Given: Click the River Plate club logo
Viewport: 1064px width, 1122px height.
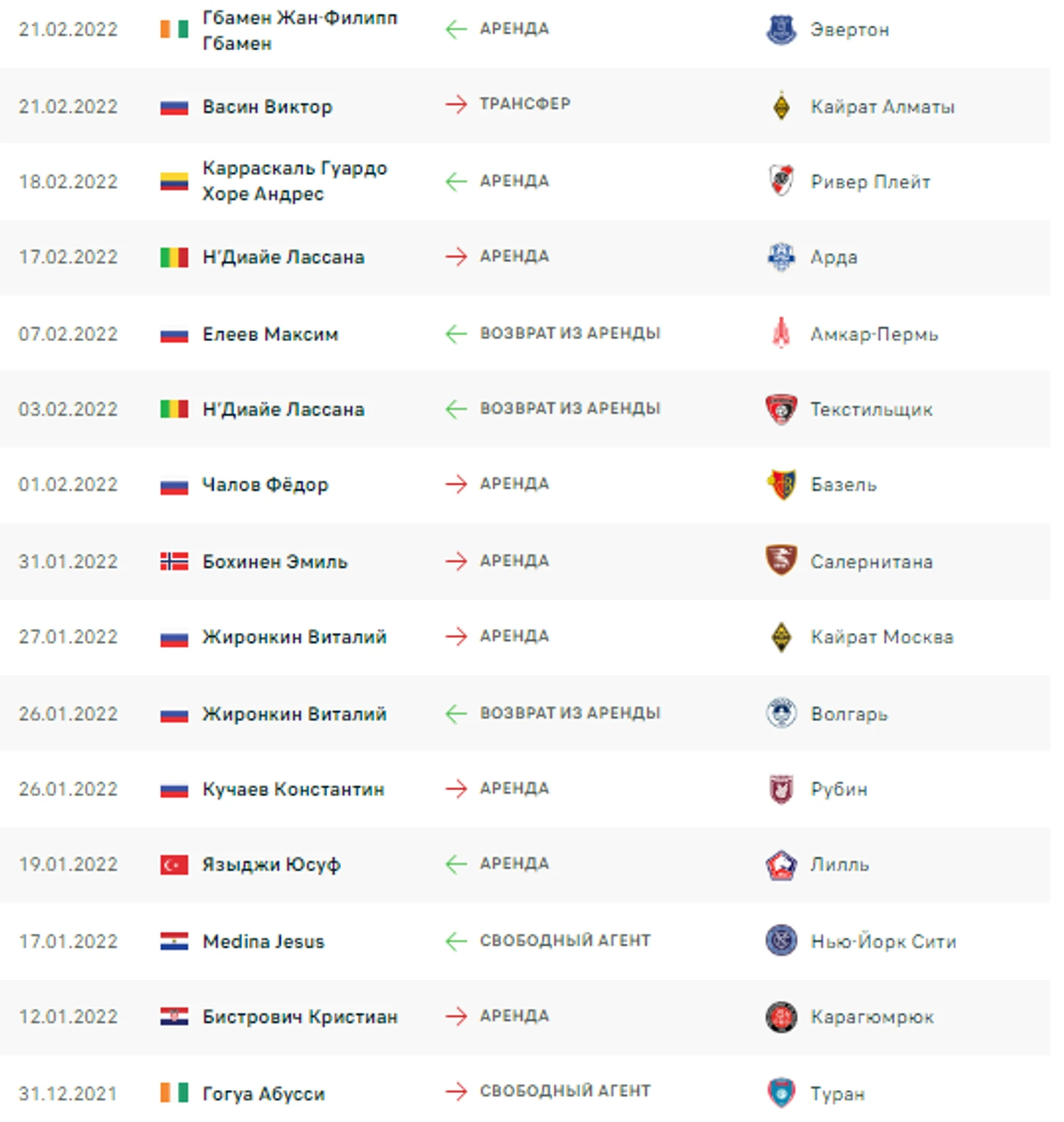Looking at the screenshot, I should [x=781, y=181].
